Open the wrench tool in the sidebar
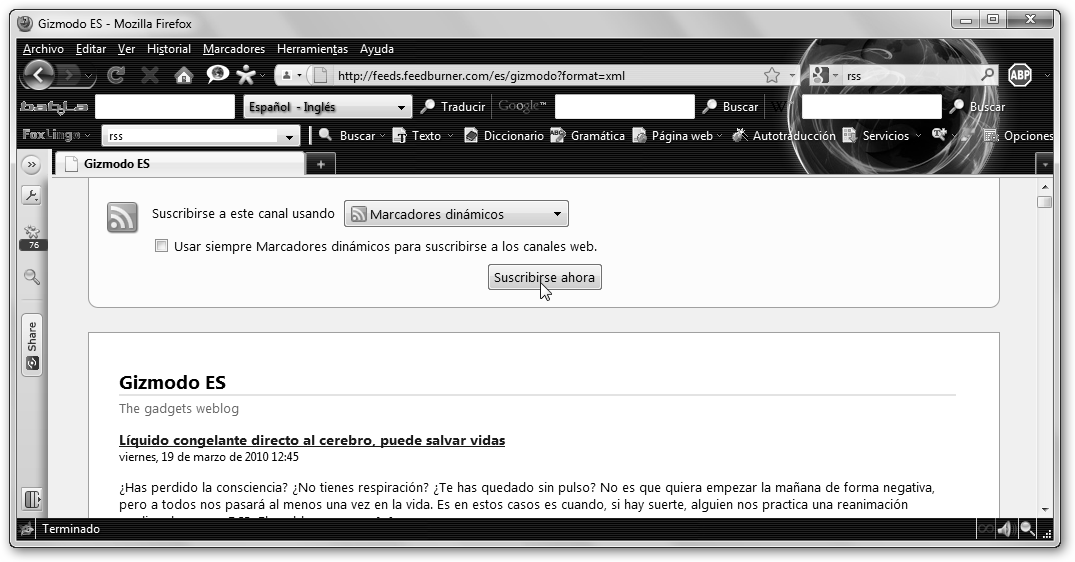 [x=32, y=196]
